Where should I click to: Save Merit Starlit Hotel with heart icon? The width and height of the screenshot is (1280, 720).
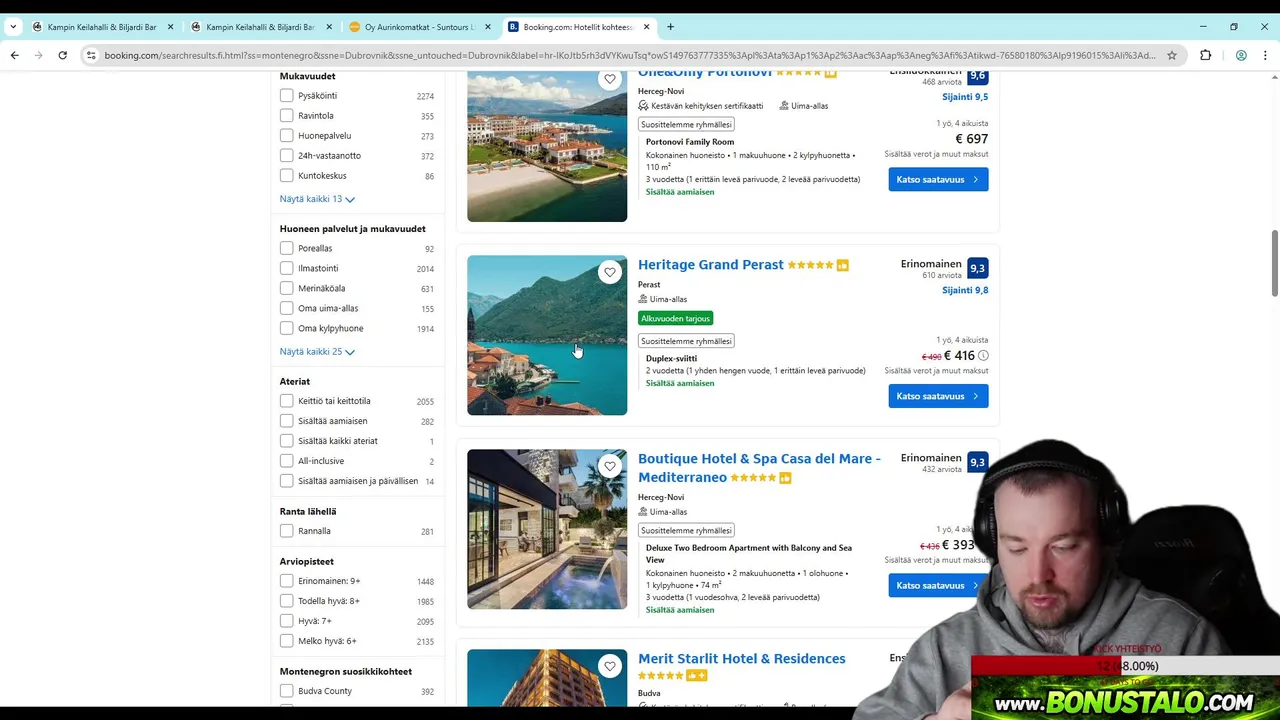point(610,666)
